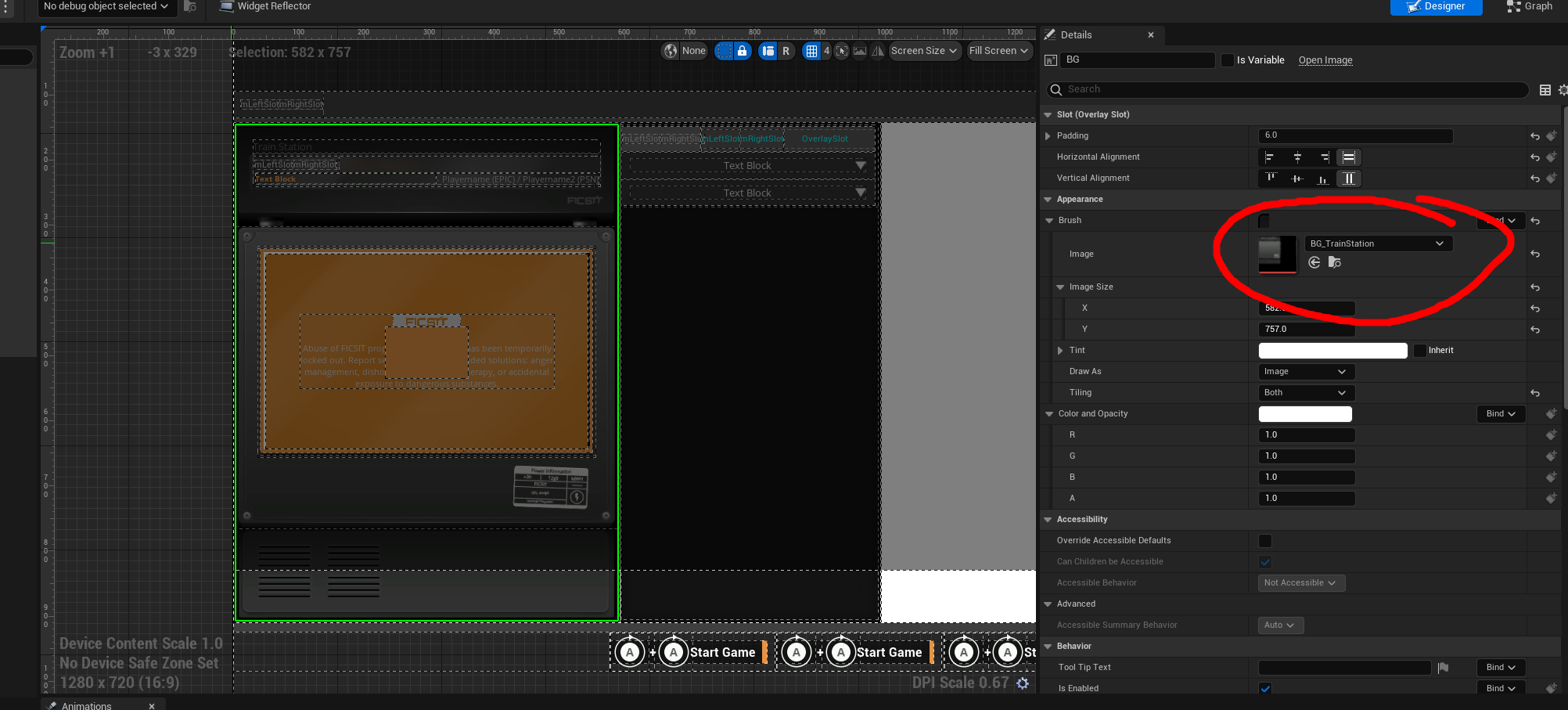The width and height of the screenshot is (1568, 710).
Task: Click the Color and Opacity Bind button
Action: tap(1500, 414)
